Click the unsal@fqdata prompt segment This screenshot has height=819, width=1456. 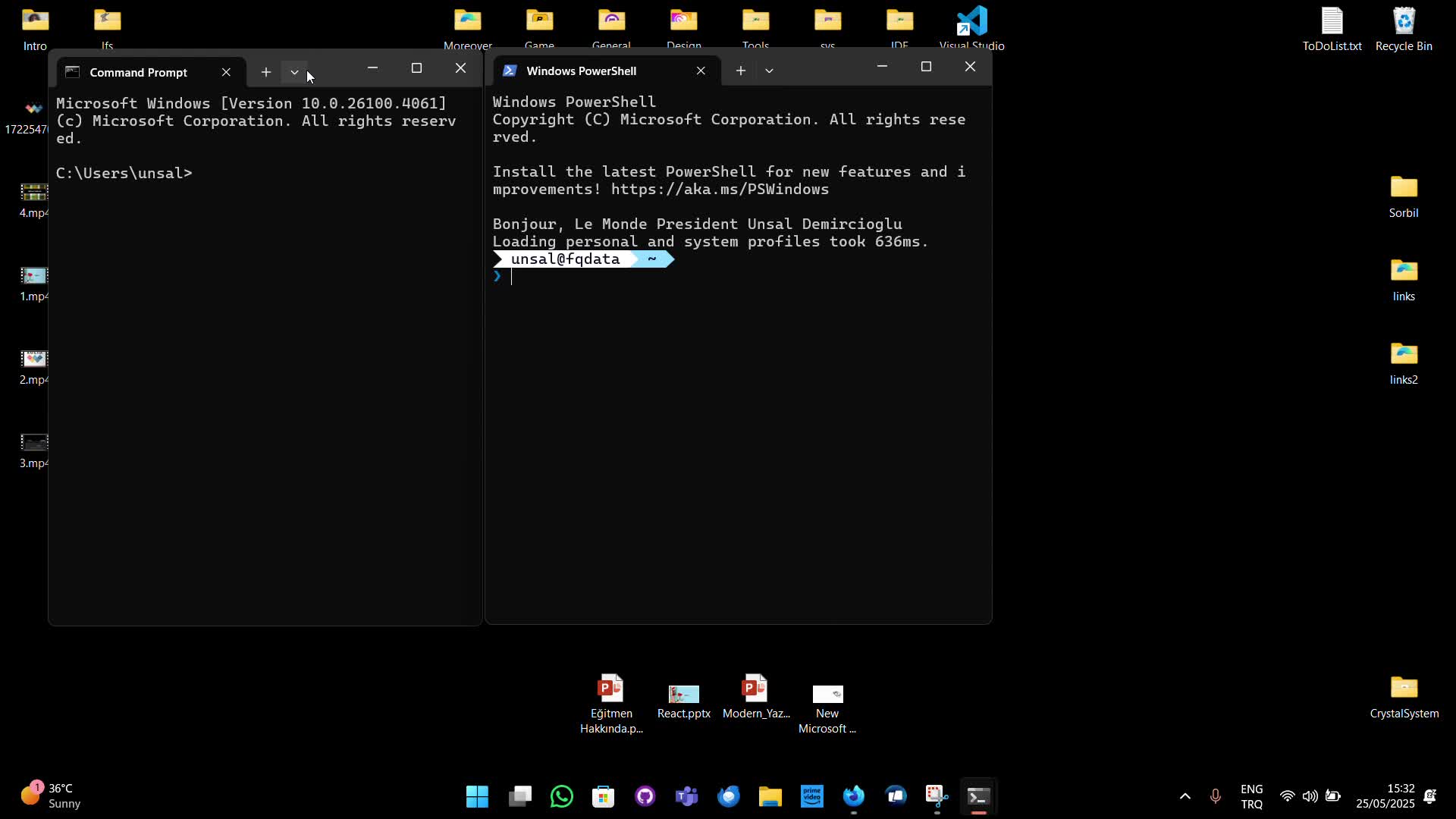pyautogui.click(x=565, y=259)
